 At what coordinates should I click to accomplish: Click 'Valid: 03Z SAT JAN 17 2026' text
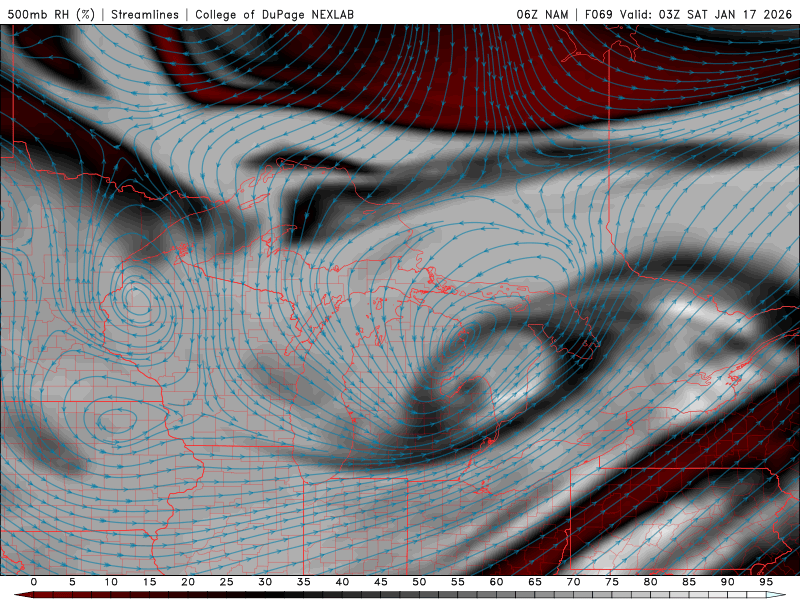coord(706,14)
